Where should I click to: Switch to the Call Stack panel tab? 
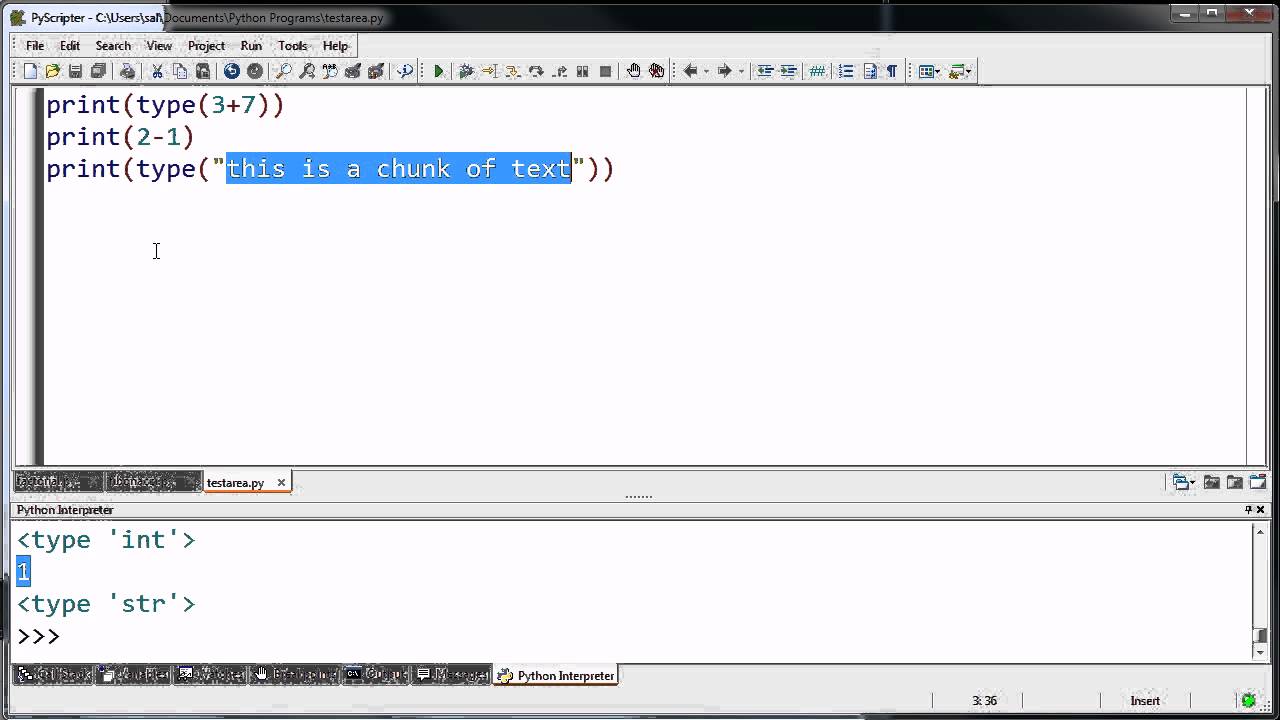tap(53, 675)
